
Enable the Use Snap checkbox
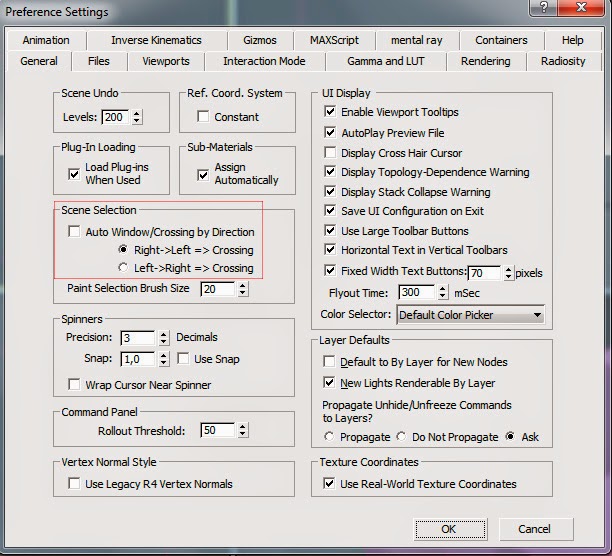(x=183, y=358)
